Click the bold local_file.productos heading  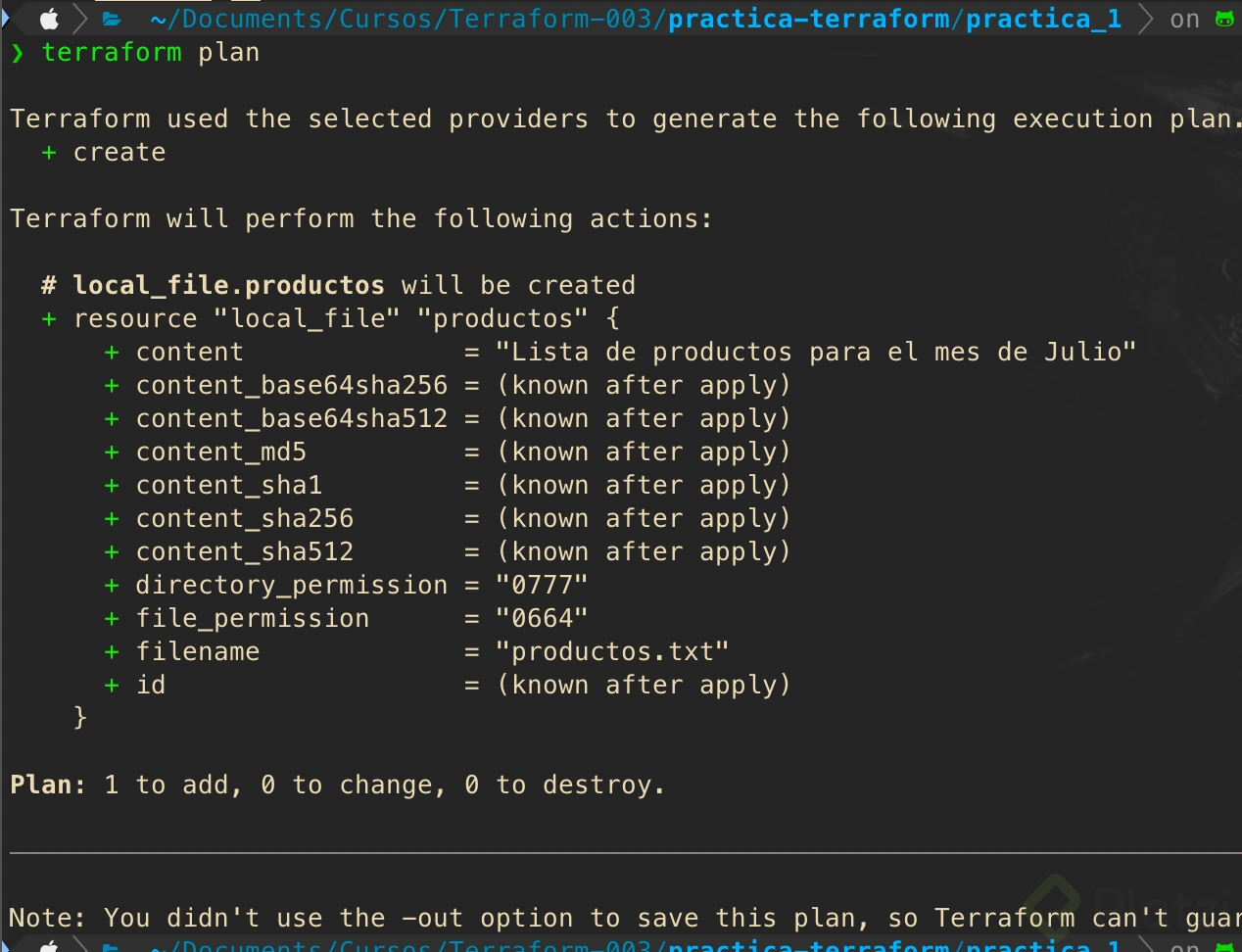[x=228, y=286]
